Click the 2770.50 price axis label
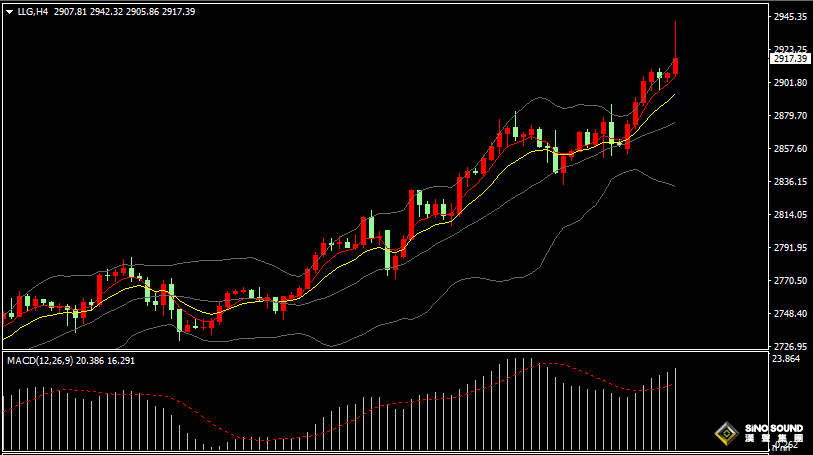Image resolution: width=813 pixels, height=455 pixels. click(790, 280)
